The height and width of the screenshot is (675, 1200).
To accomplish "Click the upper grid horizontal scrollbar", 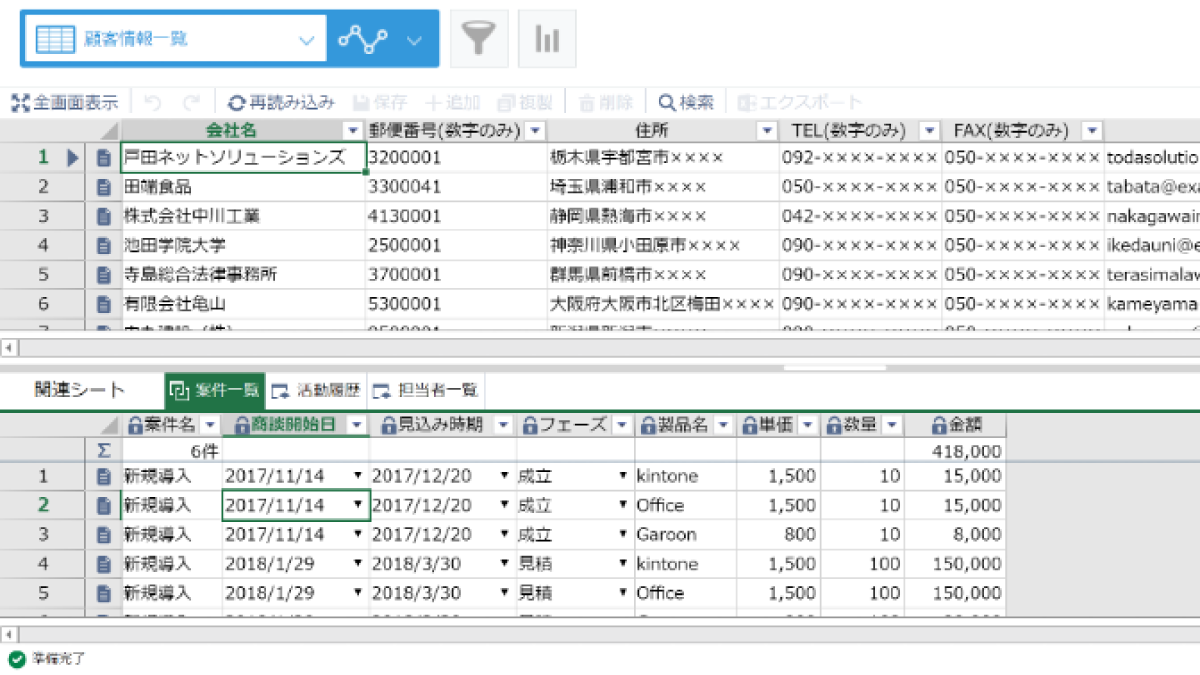I will click(600, 348).
